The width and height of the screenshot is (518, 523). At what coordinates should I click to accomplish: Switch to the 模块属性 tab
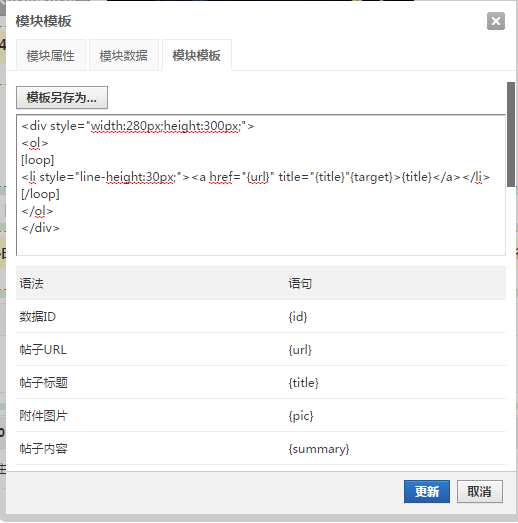point(51,55)
